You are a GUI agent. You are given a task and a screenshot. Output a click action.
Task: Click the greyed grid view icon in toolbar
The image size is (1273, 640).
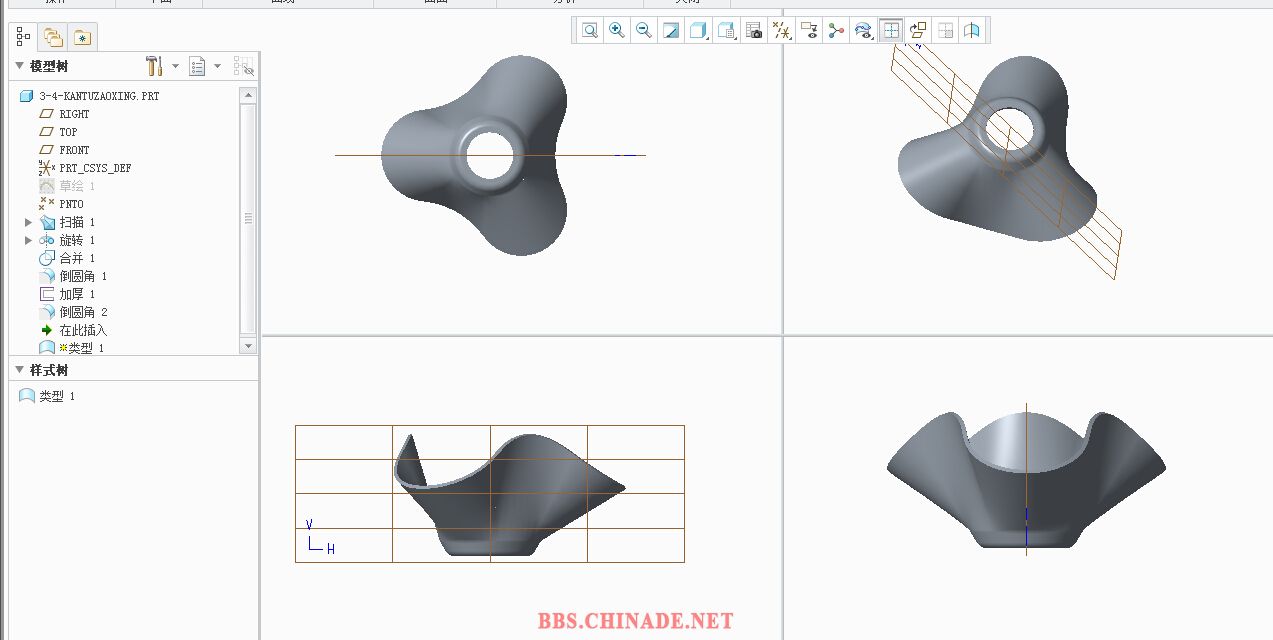(945, 31)
